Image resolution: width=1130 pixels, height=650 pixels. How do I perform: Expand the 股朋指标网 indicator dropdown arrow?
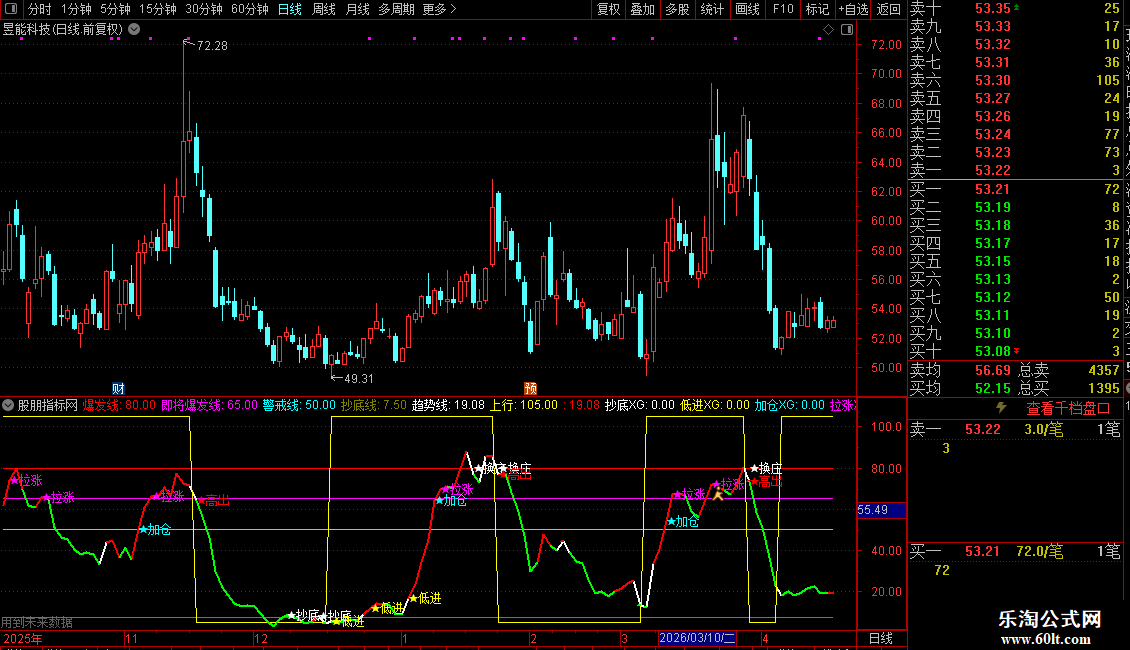tap(9, 406)
